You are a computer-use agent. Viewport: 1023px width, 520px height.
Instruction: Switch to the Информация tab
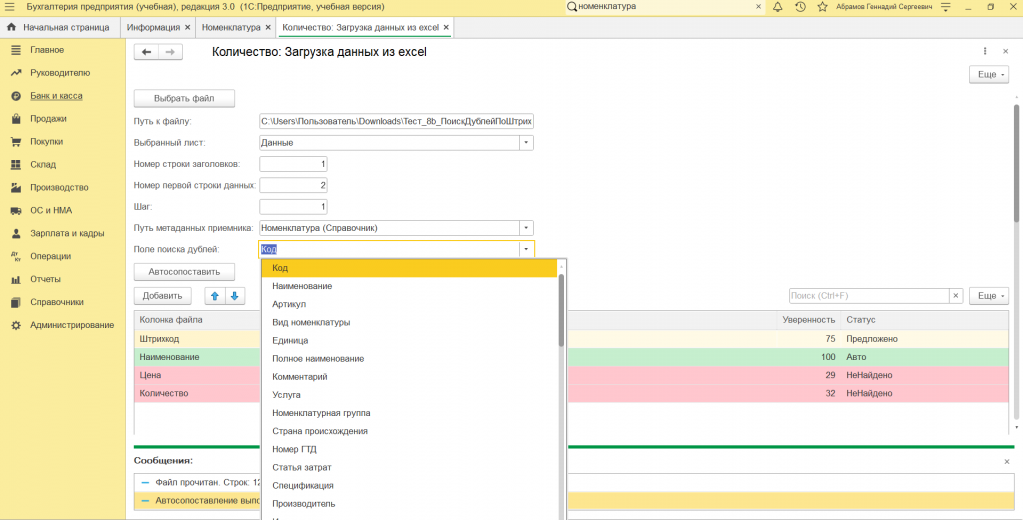153,27
